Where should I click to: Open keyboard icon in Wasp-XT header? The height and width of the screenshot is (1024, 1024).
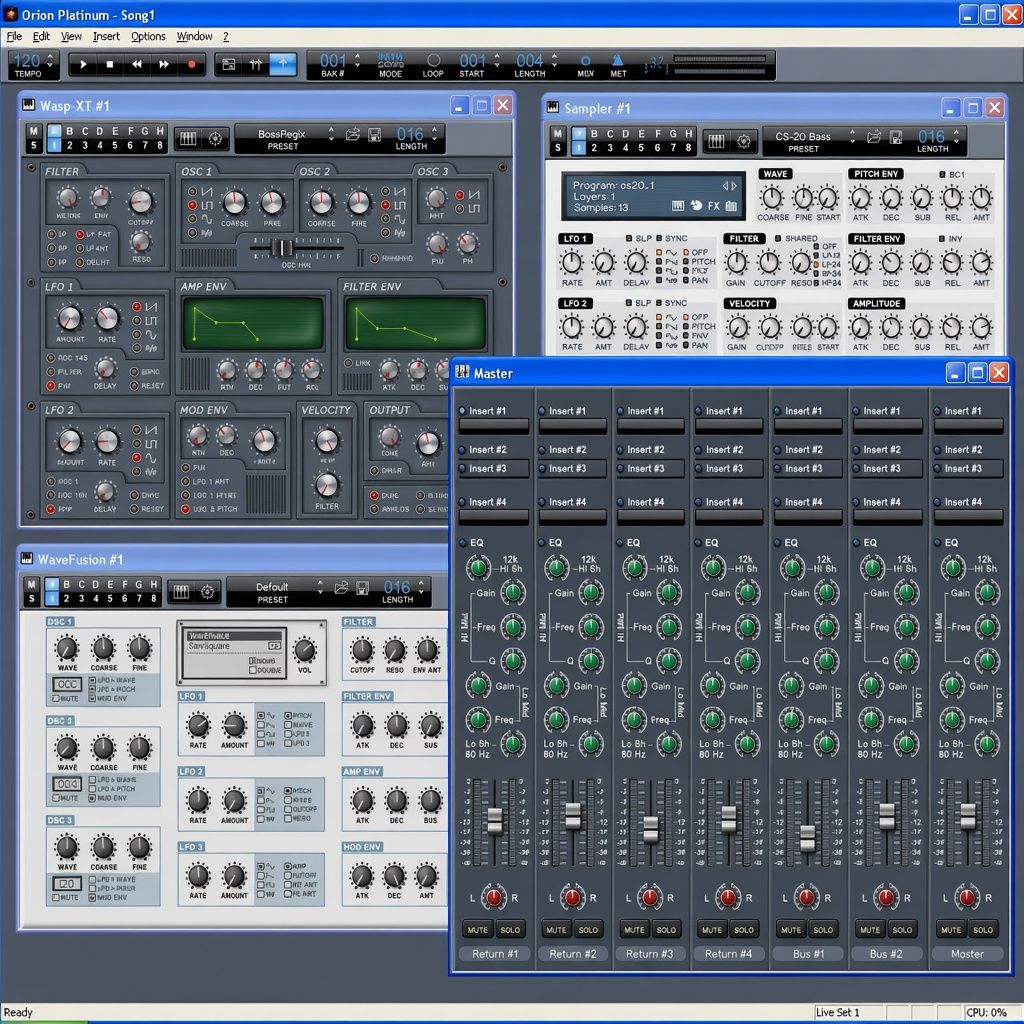[x=188, y=138]
